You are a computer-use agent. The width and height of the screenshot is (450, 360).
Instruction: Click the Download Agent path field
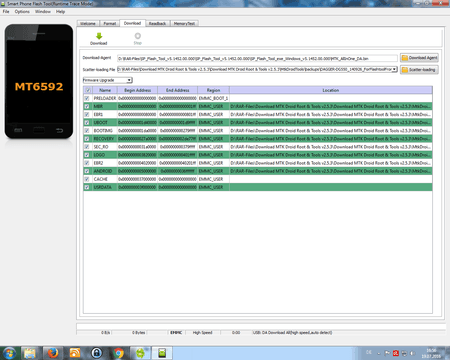[257, 58]
